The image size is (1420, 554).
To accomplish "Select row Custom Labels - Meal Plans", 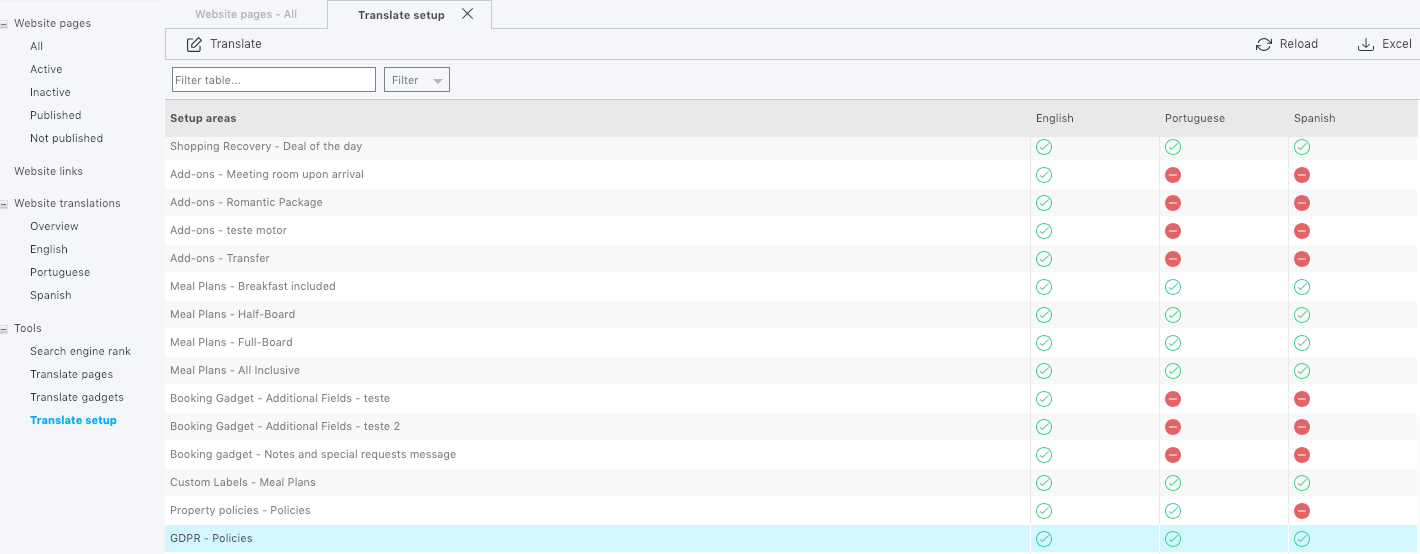I will pos(791,483).
